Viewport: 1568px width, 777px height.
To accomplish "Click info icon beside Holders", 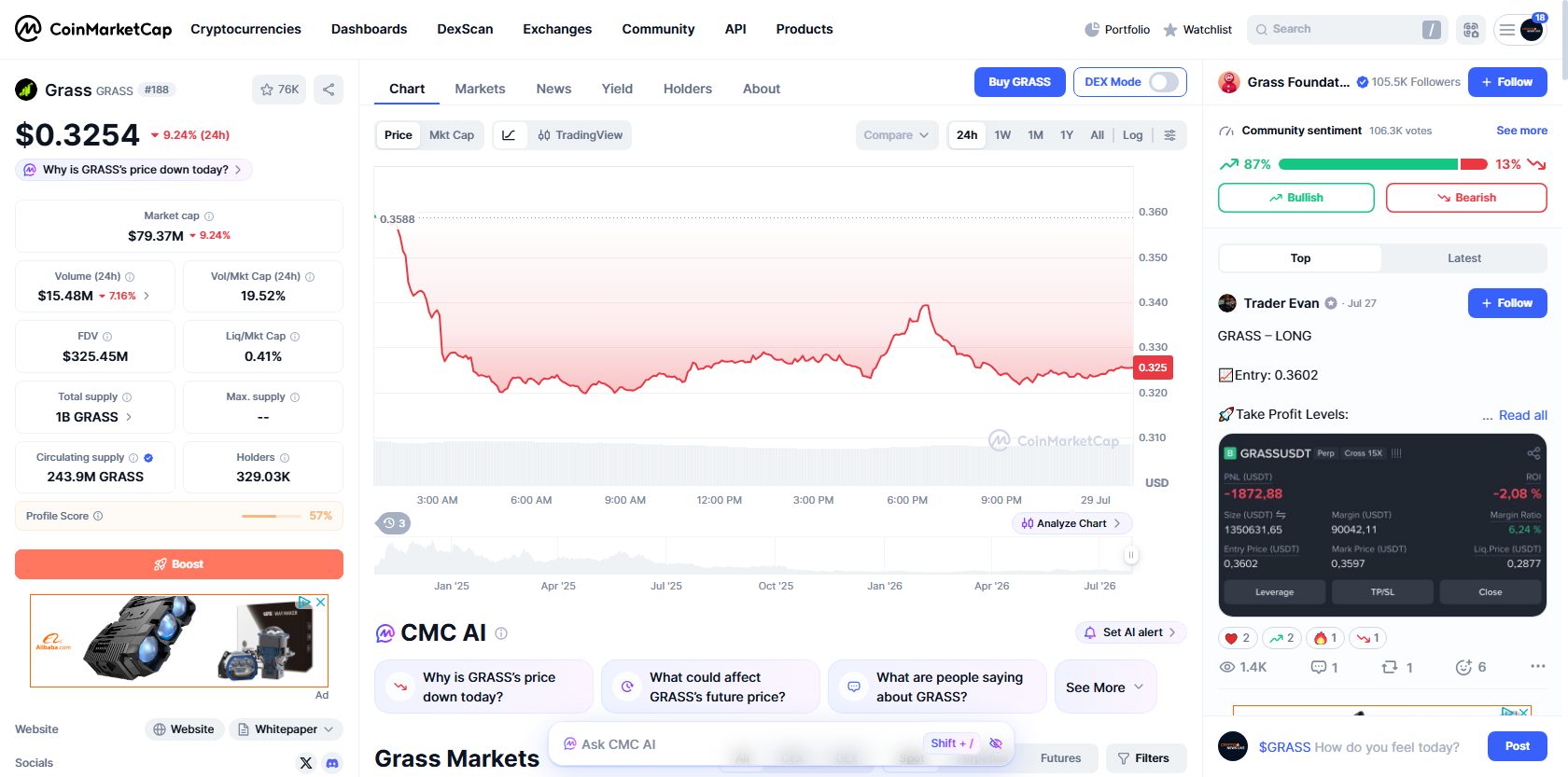I will [285, 458].
